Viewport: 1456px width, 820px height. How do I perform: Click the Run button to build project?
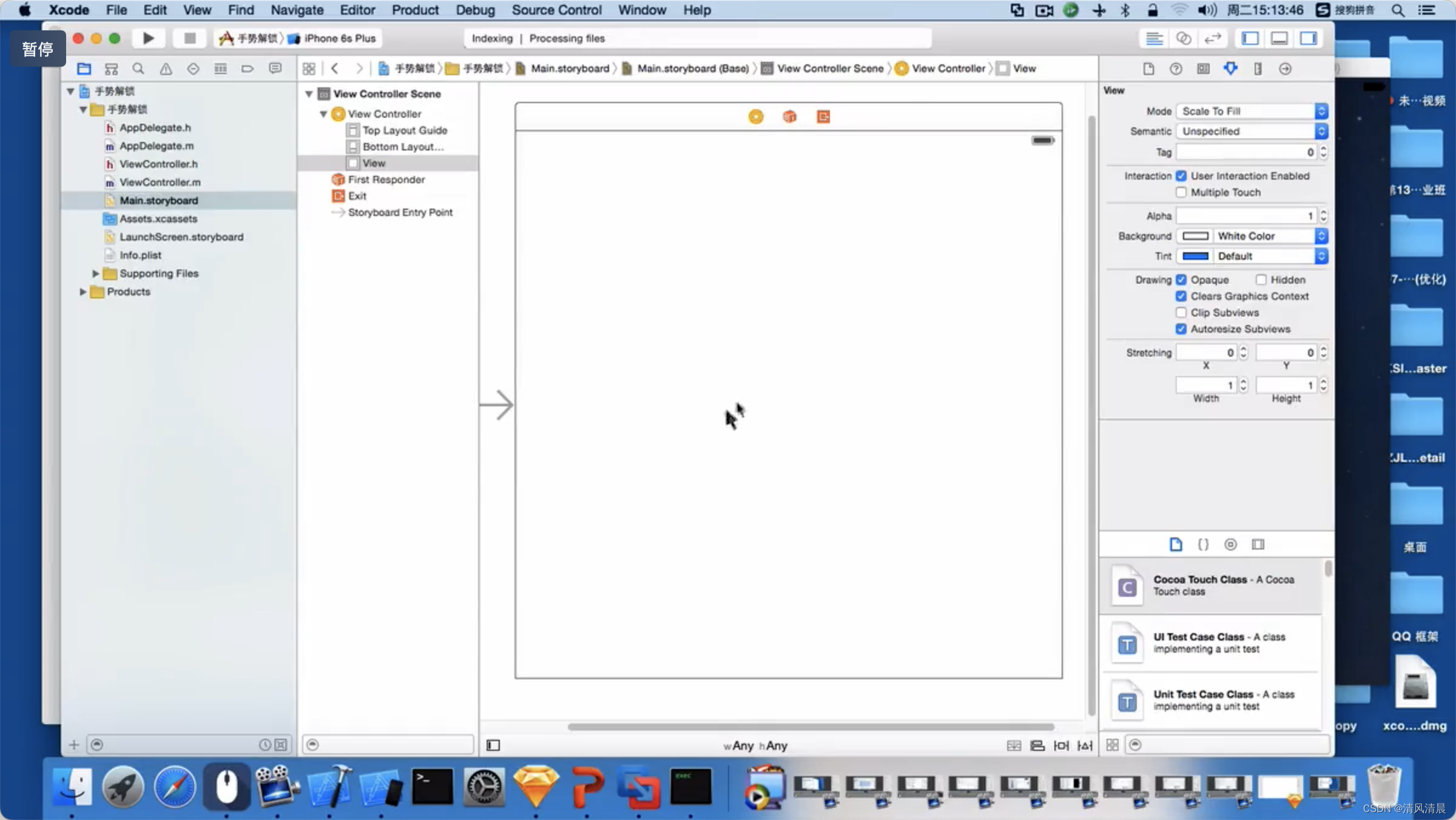coord(148,38)
